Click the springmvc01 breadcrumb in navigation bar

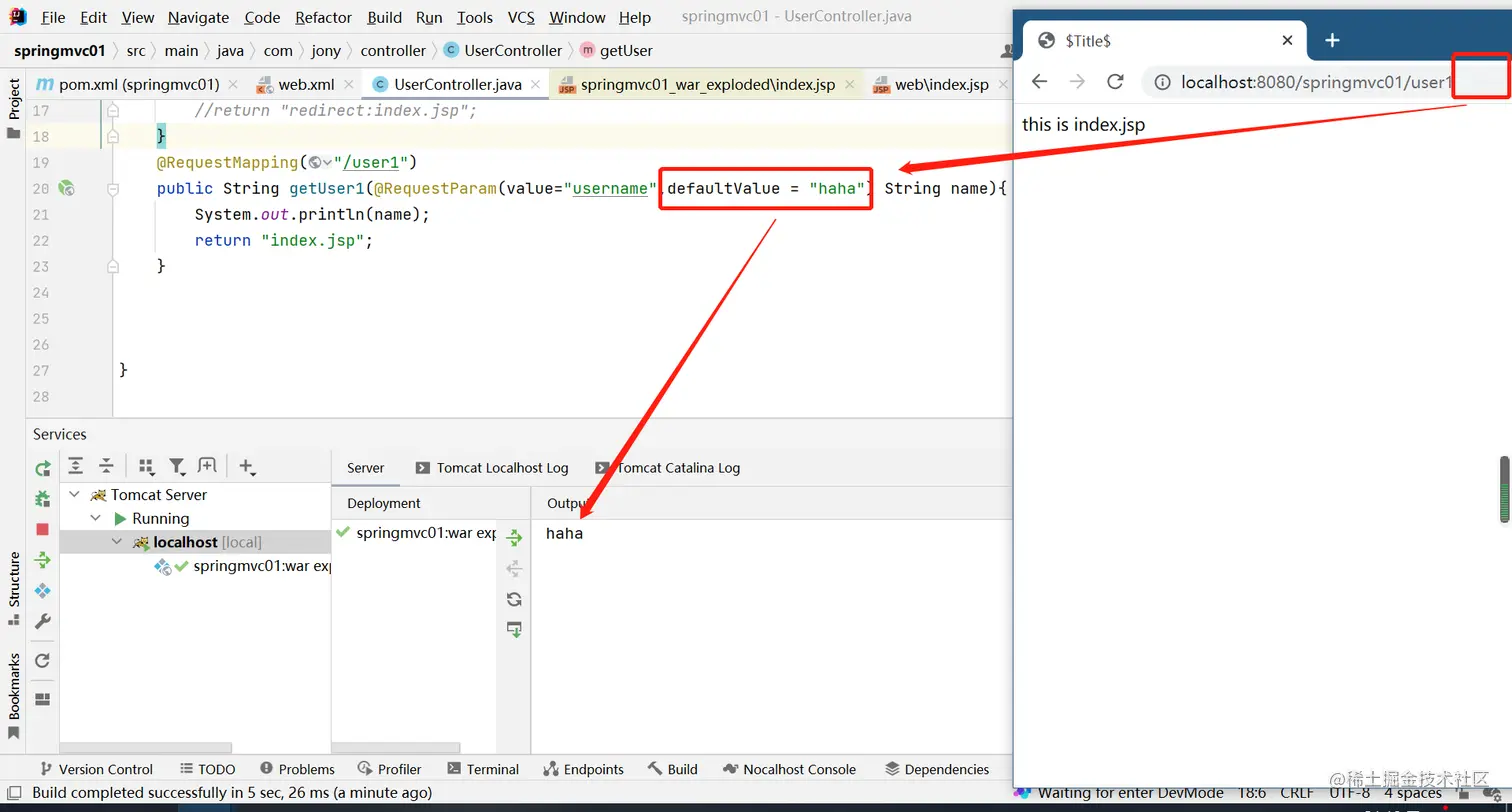[x=60, y=50]
